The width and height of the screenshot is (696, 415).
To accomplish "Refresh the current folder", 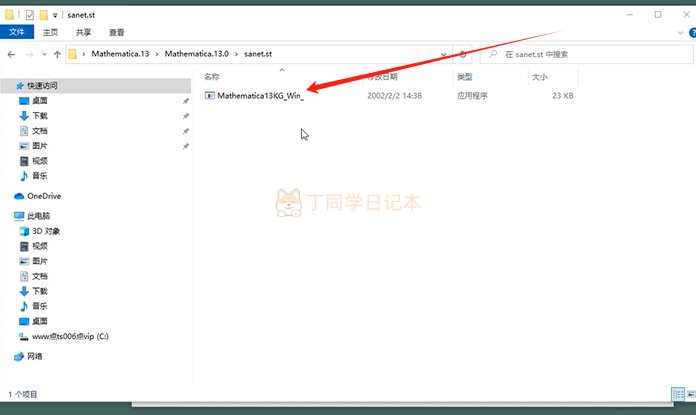I will click(463, 54).
